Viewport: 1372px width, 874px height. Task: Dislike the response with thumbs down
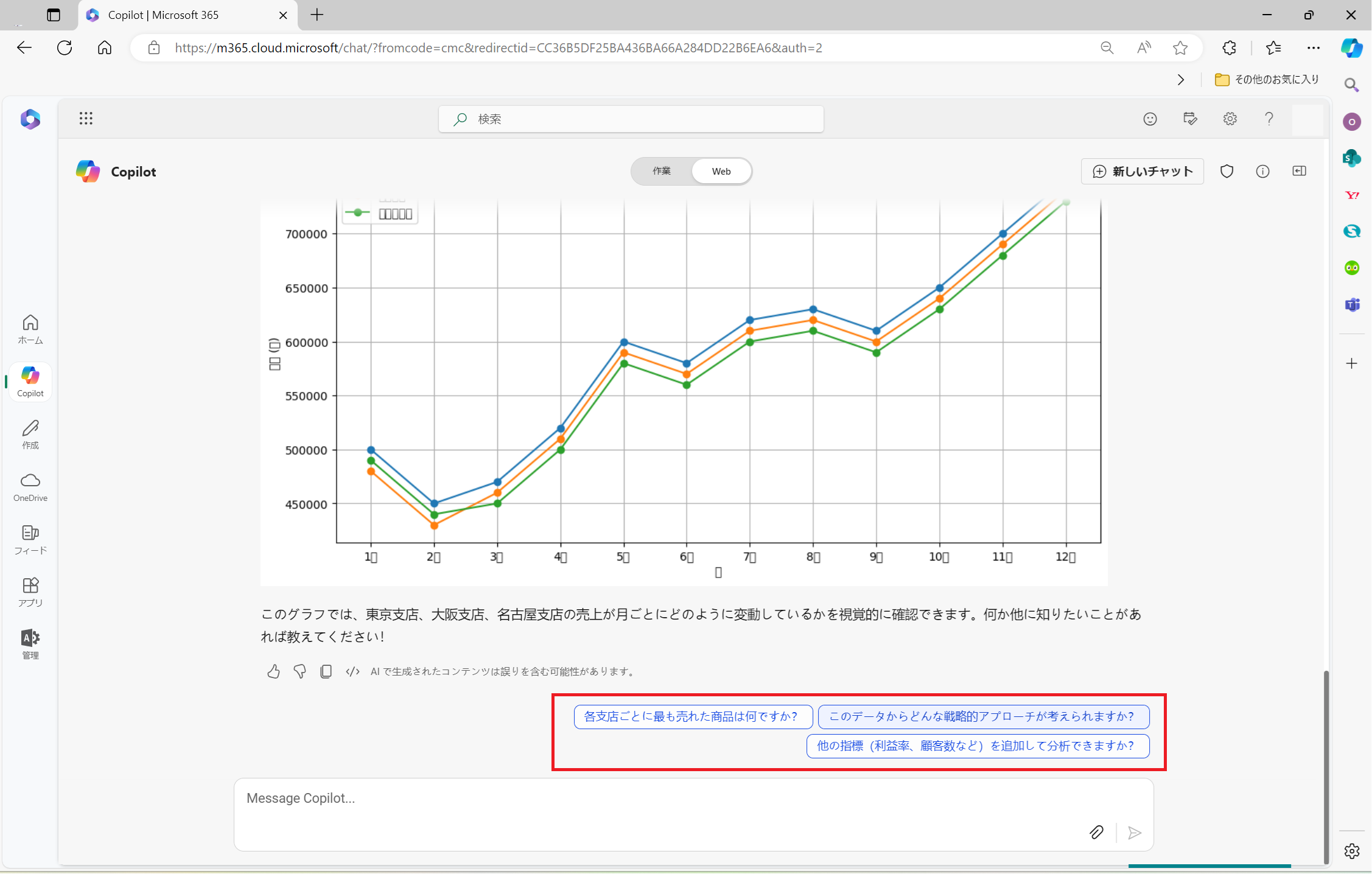click(299, 671)
